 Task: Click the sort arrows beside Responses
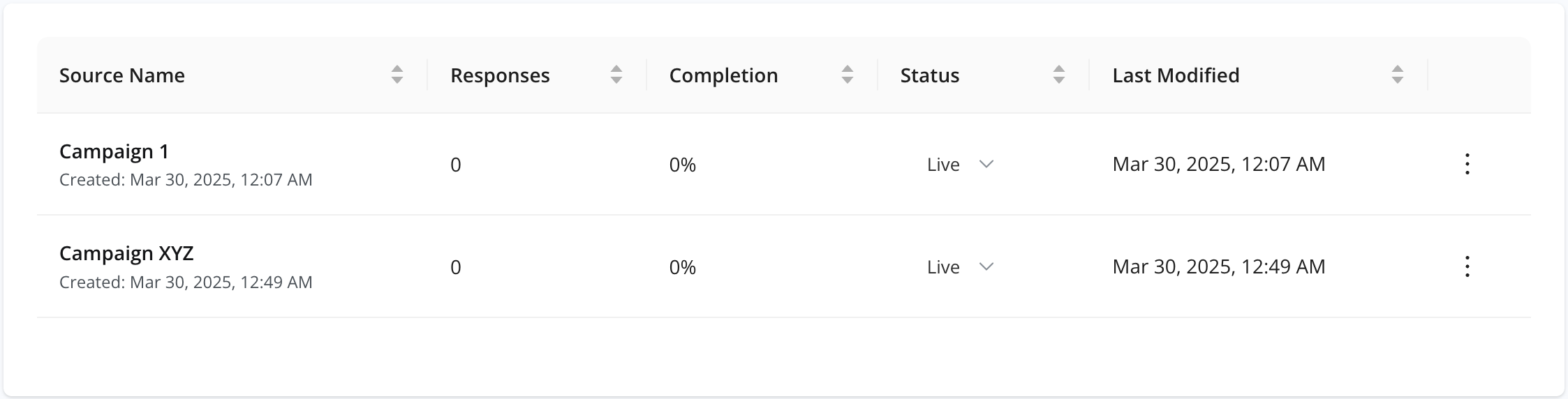(616, 75)
